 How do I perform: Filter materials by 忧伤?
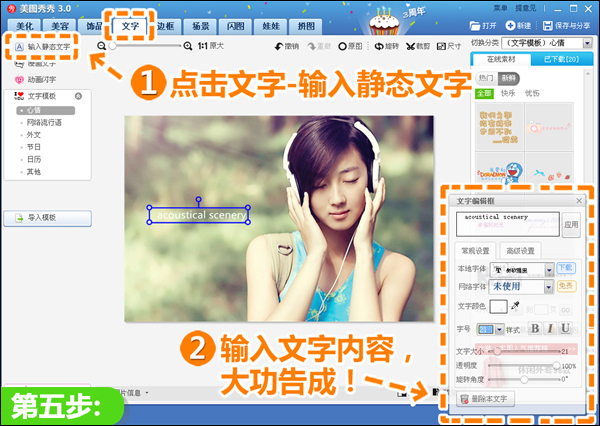532,93
